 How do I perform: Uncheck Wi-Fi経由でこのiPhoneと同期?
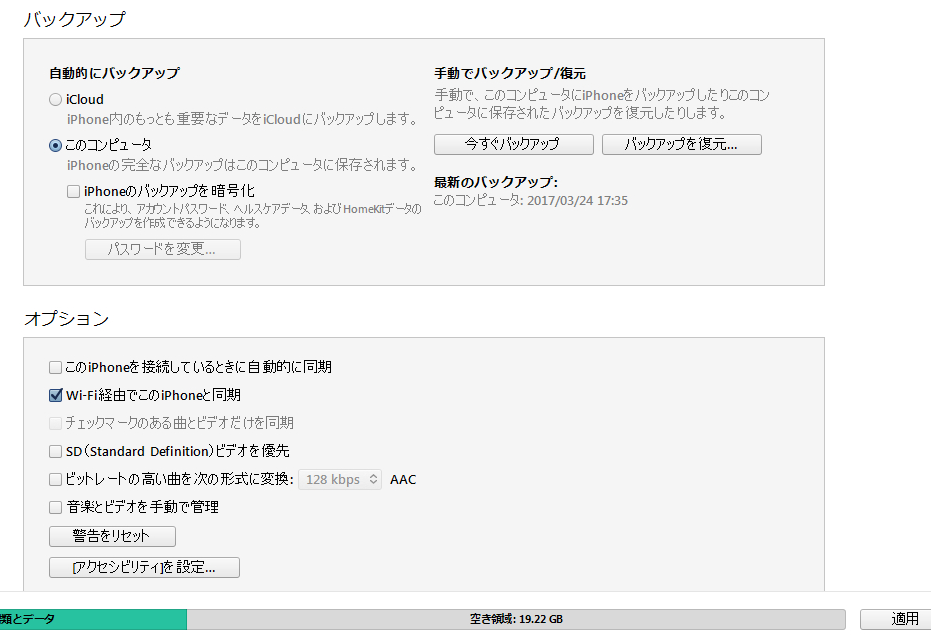(55, 395)
